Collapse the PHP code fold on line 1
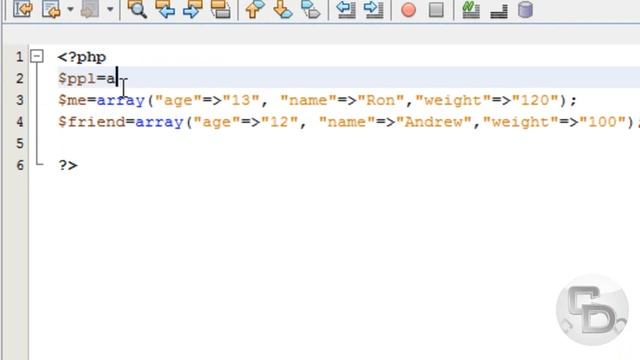The height and width of the screenshot is (360, 640). click(x=37, y=56)
